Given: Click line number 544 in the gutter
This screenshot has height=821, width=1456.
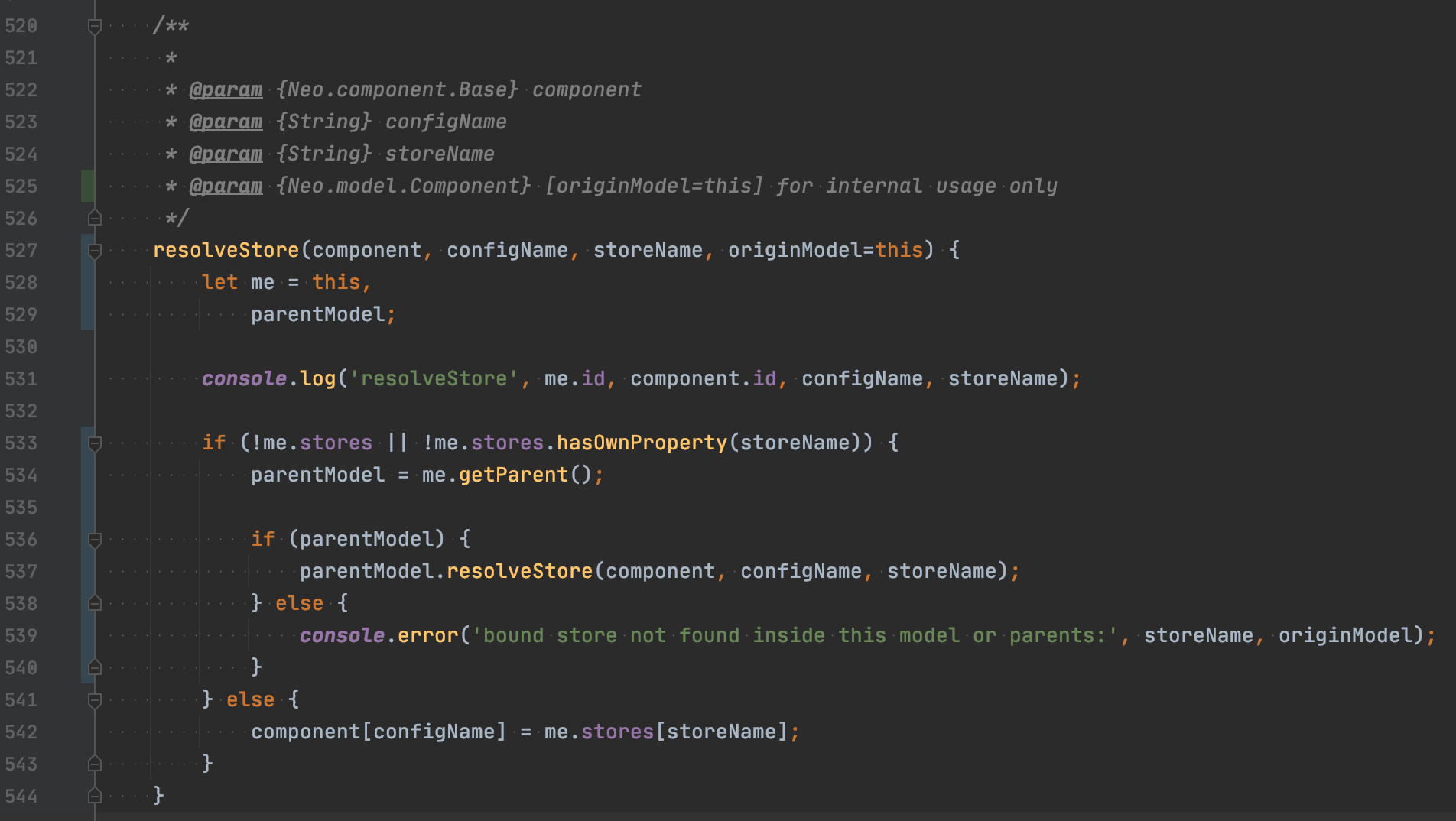Looking at the screenshot, I should click(21, 796).
